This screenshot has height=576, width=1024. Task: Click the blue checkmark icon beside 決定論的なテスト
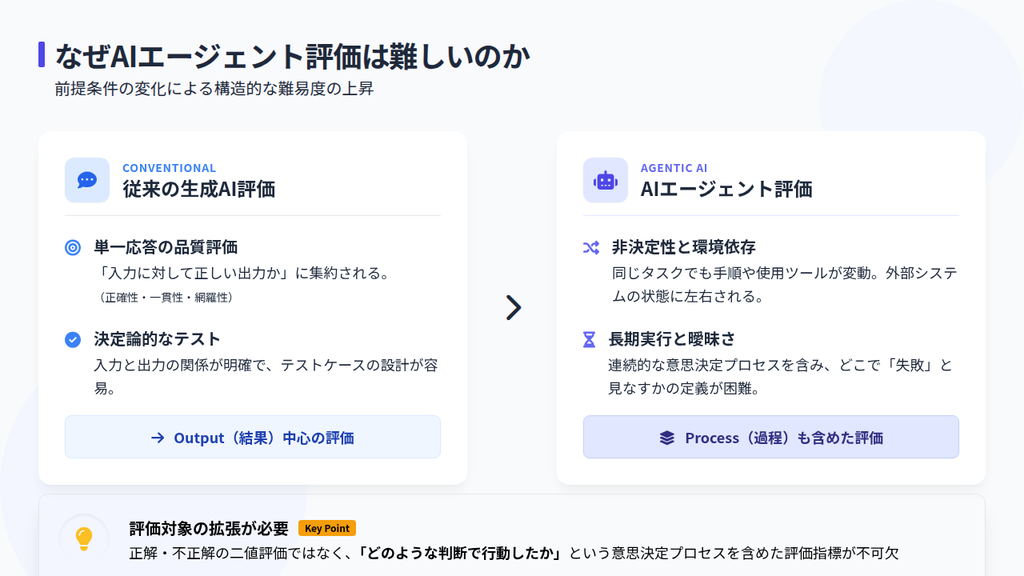(72, 339)
